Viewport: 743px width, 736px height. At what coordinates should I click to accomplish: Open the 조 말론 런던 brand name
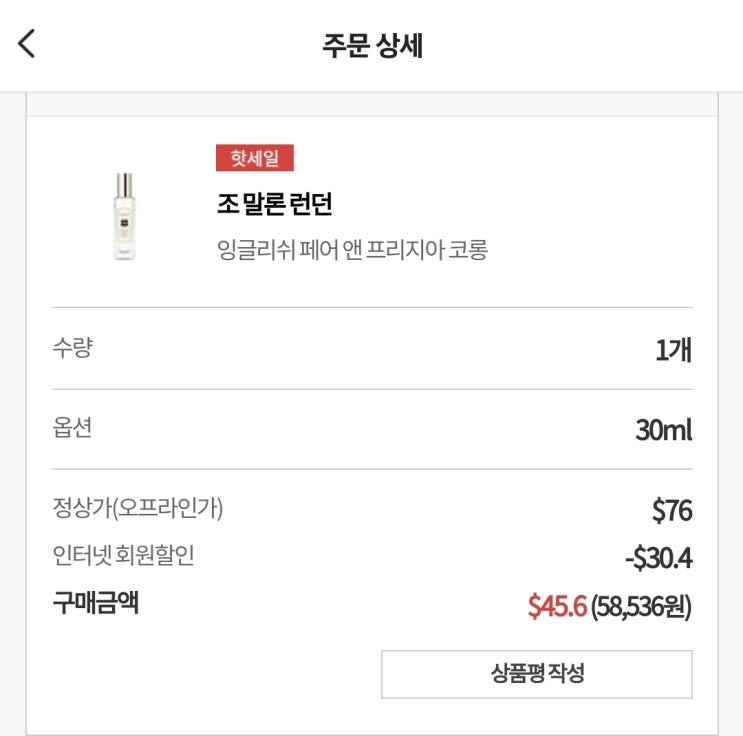click(x=274, y=204)
